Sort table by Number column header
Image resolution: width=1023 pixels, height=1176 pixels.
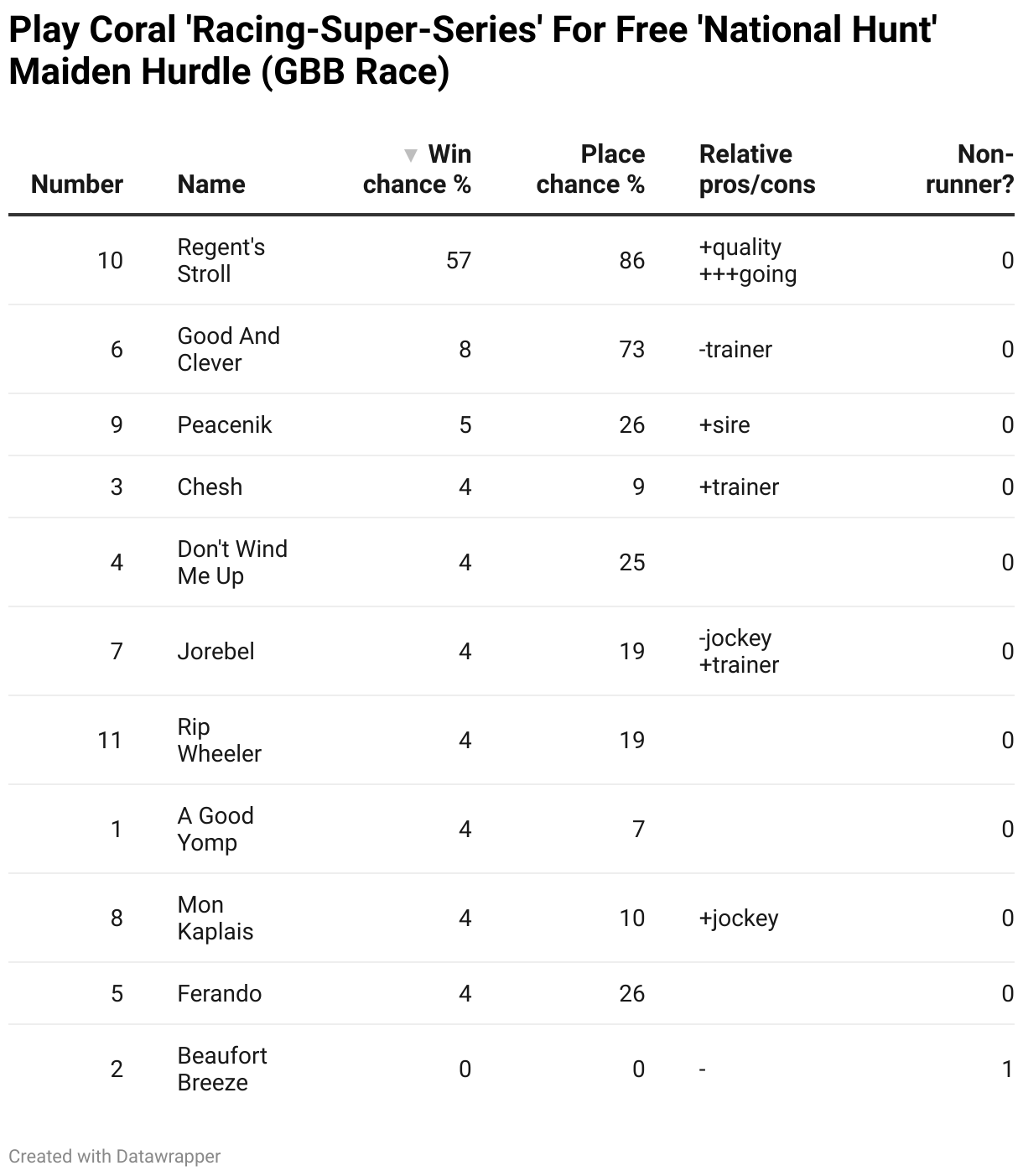(x=77, y=185)
